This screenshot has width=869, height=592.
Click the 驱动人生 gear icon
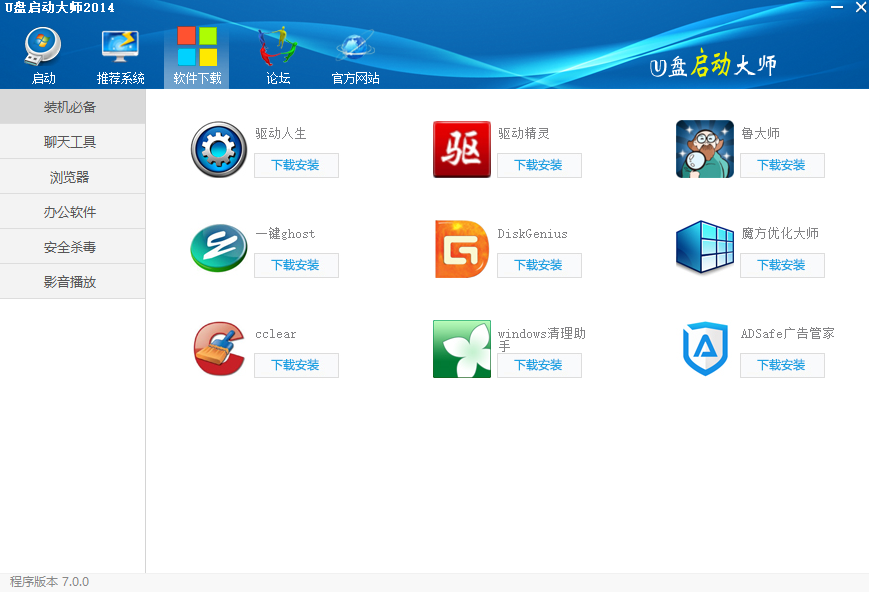pos(219,150)
